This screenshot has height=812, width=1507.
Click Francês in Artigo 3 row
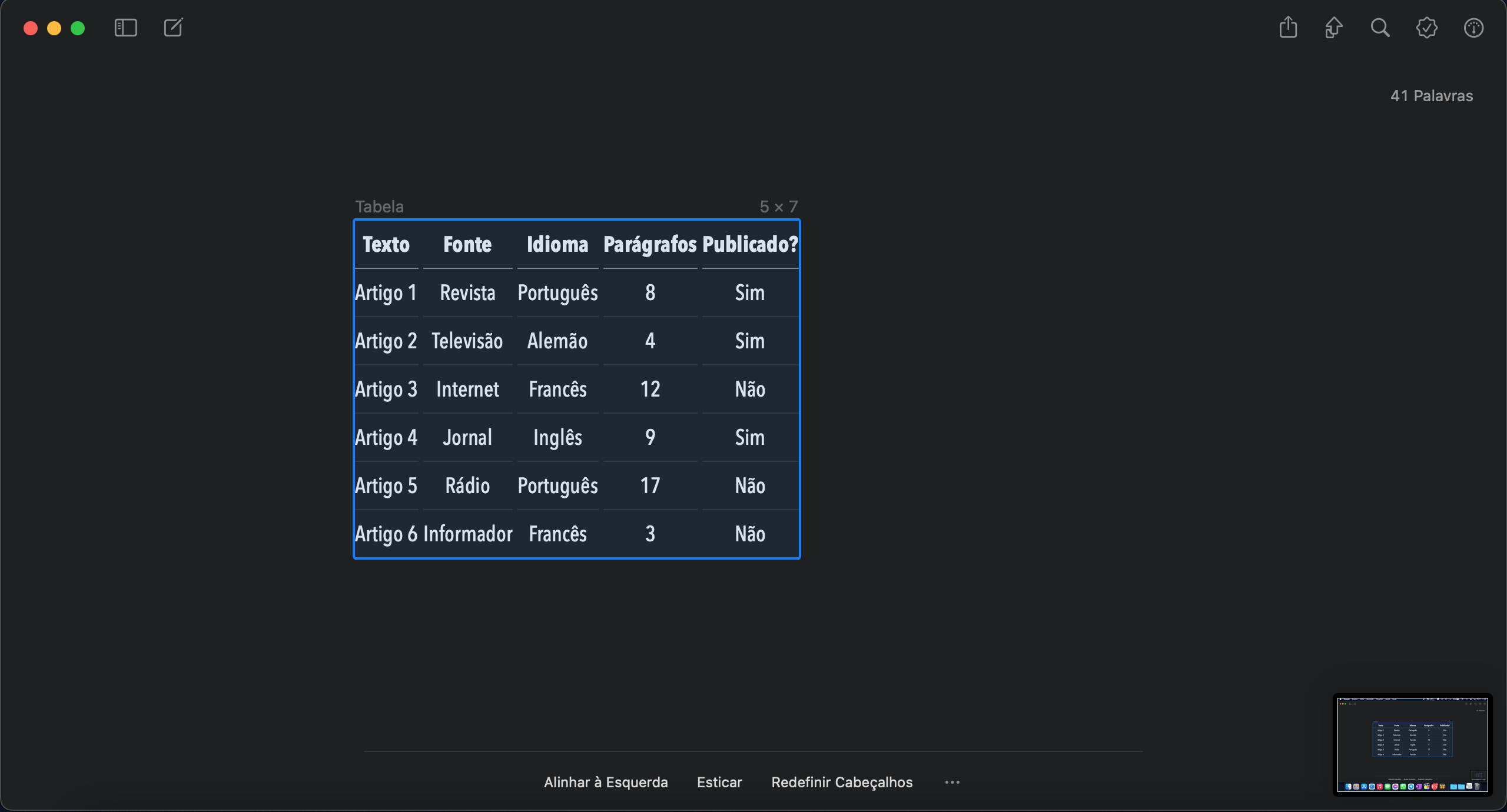[x=557, y=389]
